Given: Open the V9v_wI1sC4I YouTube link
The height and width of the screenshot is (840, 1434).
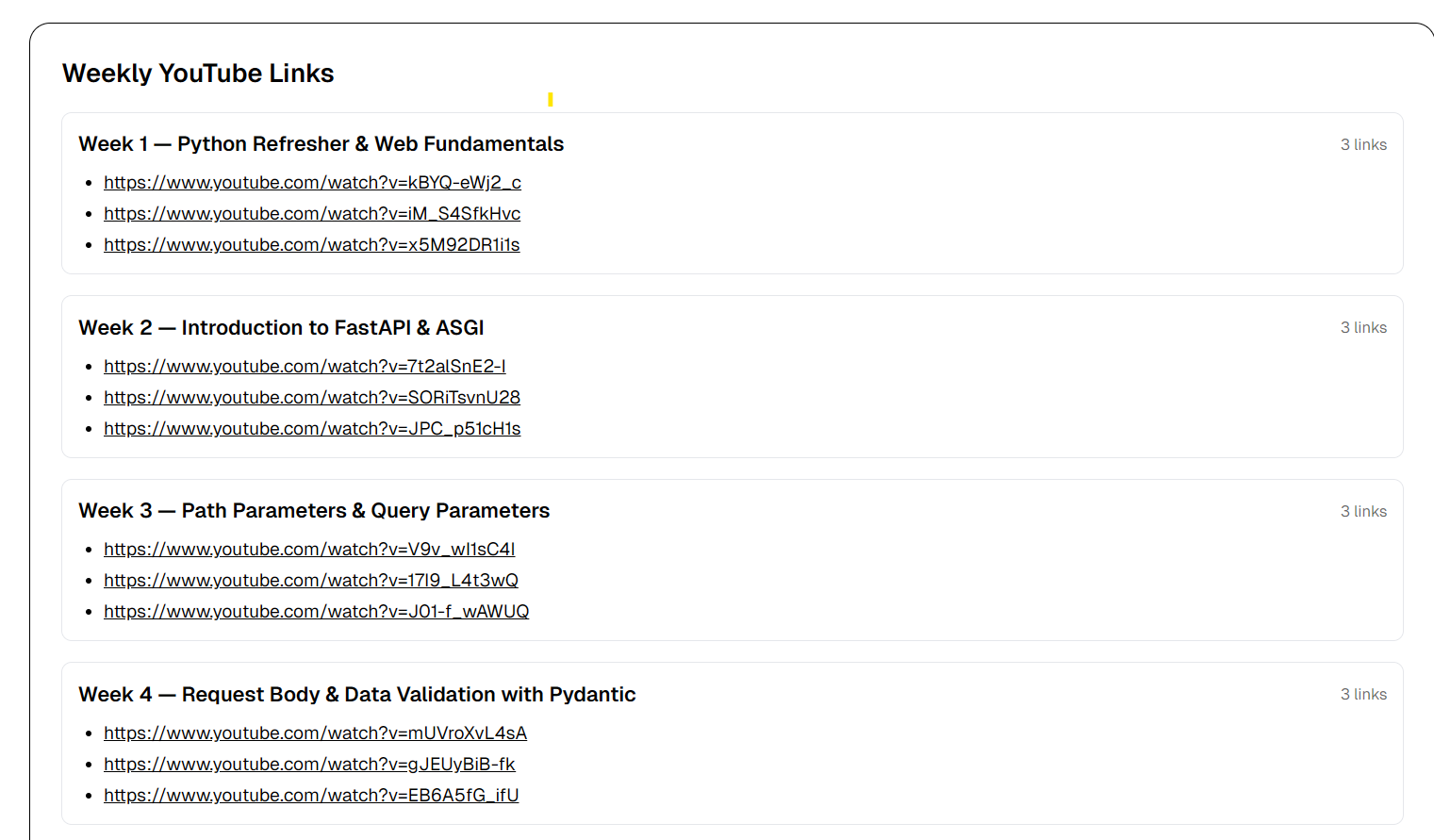Looking at the screenshot, I should point(309,549).
